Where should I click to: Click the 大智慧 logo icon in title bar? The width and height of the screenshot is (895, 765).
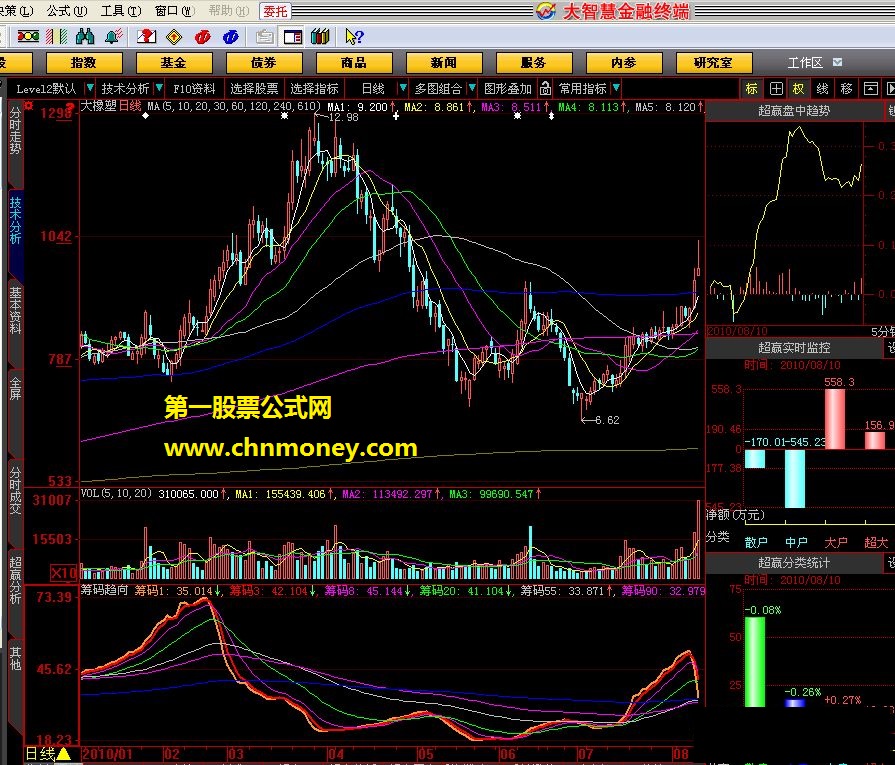tap(546, 11)
